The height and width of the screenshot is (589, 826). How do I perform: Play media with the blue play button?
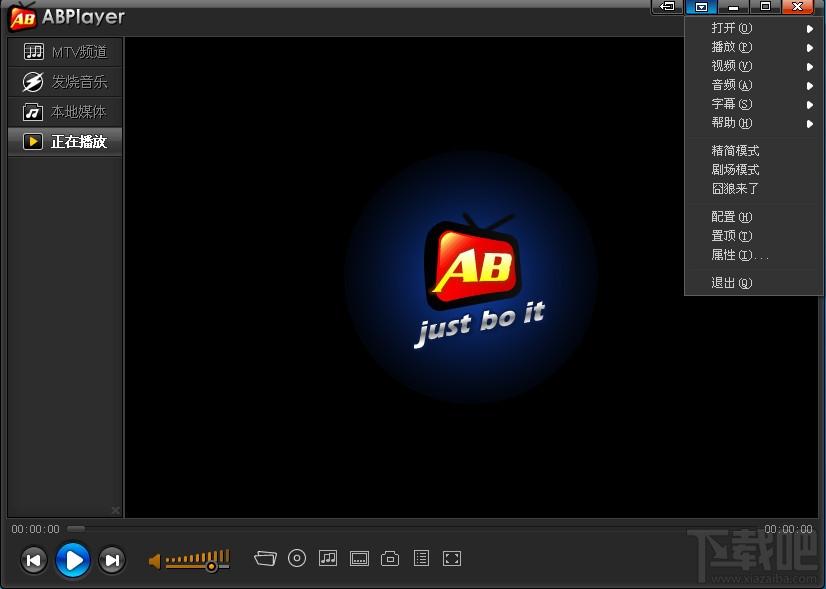[x=73, y=560]
